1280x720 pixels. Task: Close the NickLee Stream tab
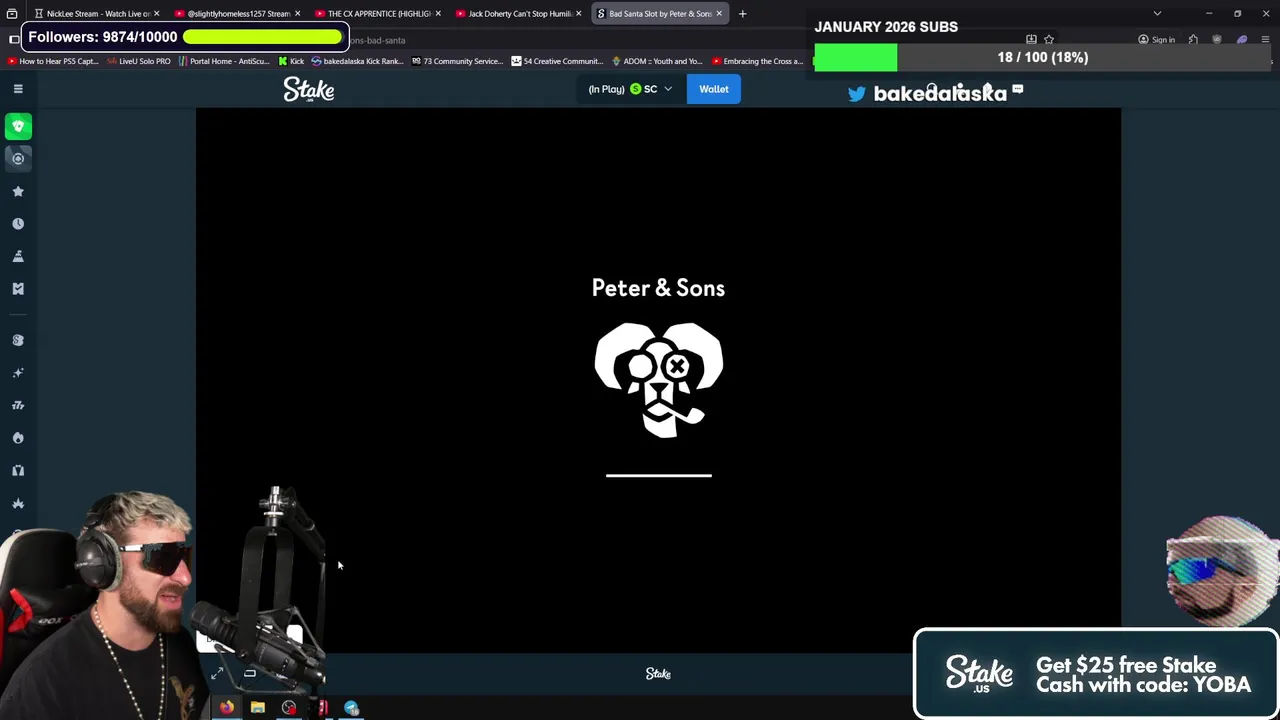[x=156, y=14]
